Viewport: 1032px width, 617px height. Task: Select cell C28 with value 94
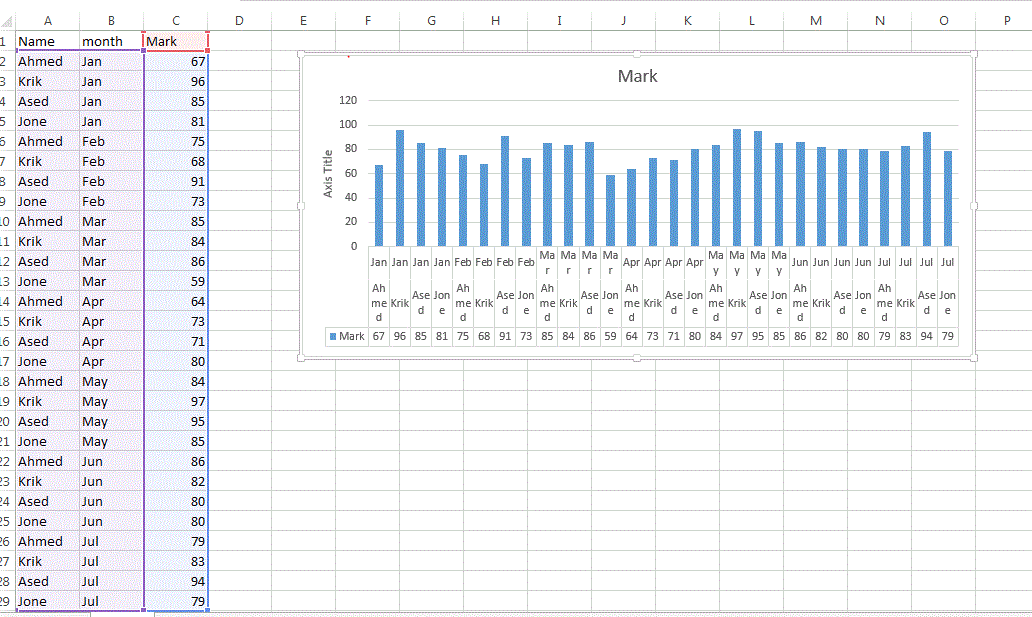coord(176,581)
